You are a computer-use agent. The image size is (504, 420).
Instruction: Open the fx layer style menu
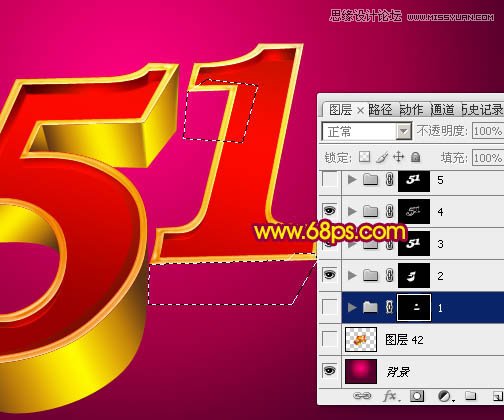[391, 396]
